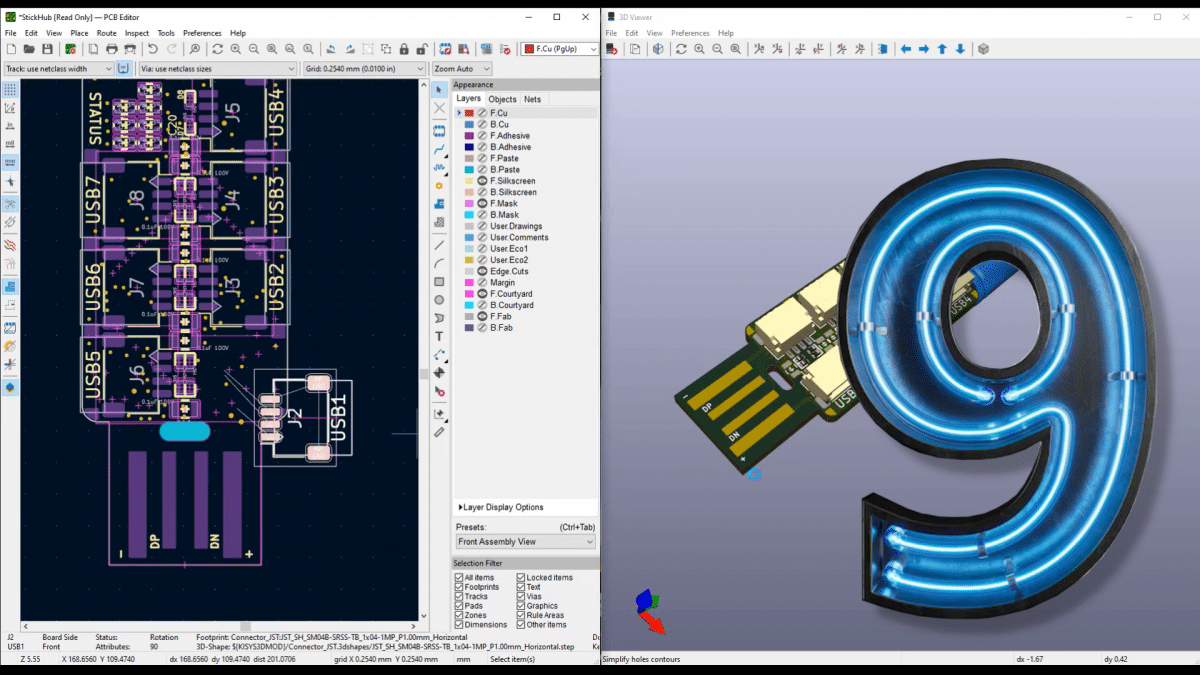Click Move up blue arrow in 3D Viewer
The height and width of the screenshot is (675, 1200).
tap(942, 49)
